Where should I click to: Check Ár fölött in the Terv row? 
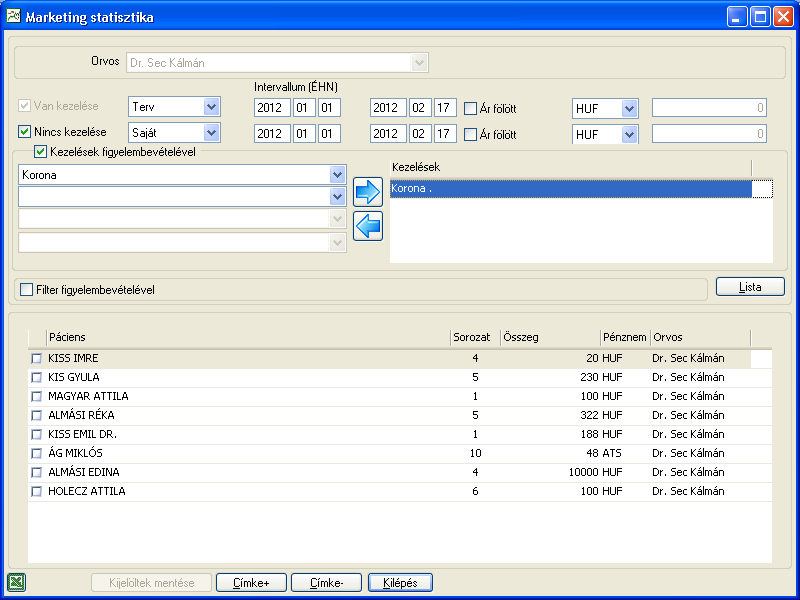(470, 108)
